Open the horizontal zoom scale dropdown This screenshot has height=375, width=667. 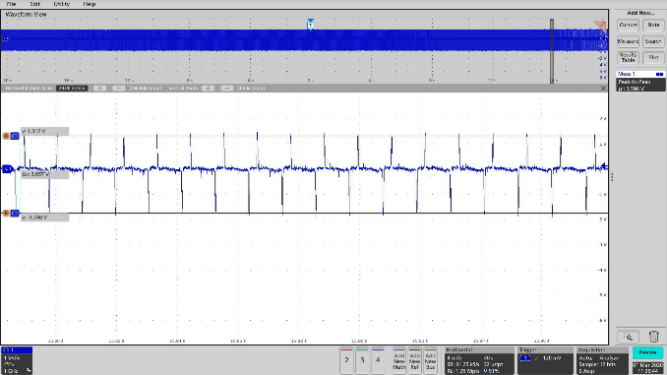coord(72,88)
